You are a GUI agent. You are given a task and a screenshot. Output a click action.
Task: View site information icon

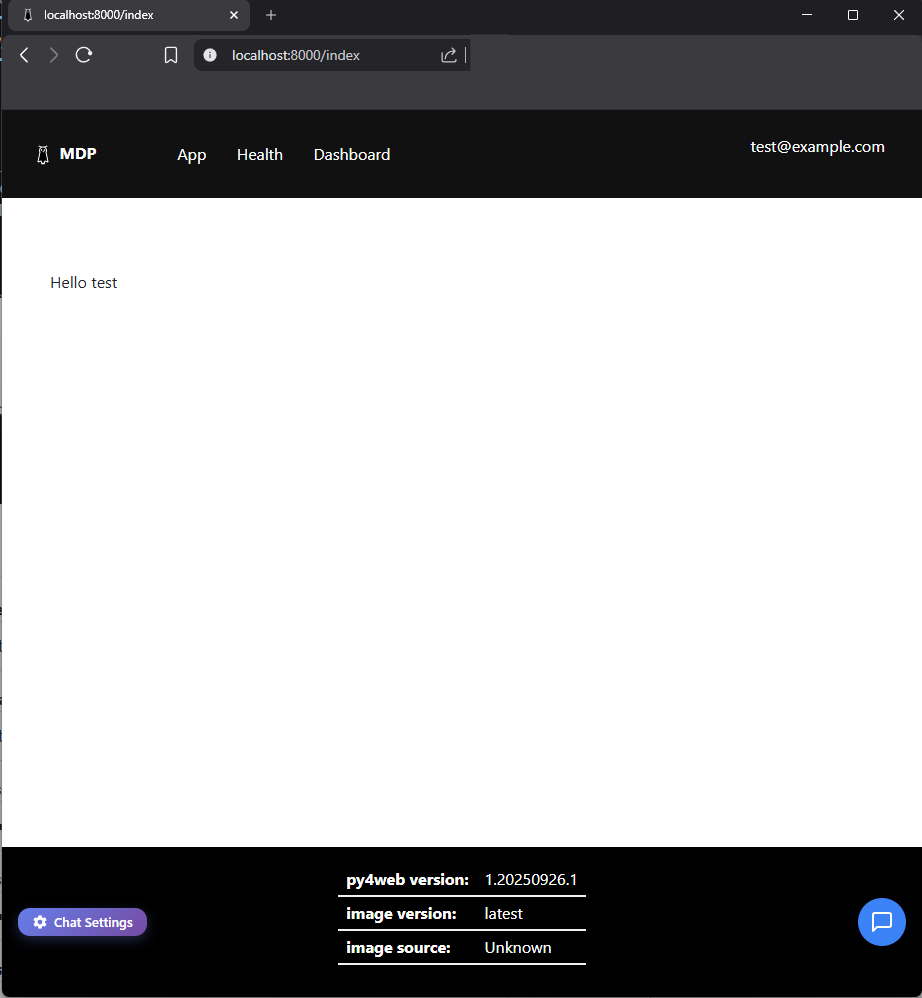pyautogui.click(x=210, y=55)
